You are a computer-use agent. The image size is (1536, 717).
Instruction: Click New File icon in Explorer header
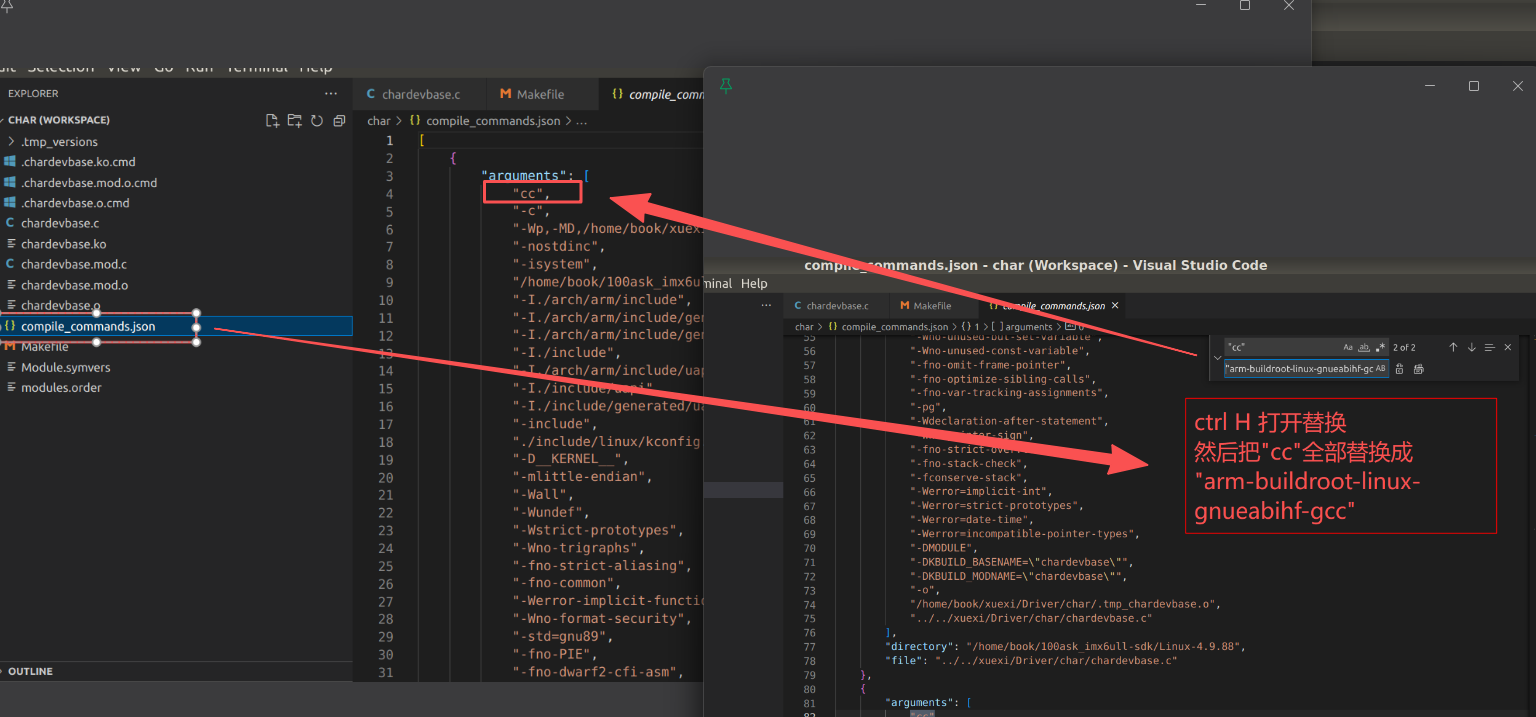pyautogui.click(x=272, y=120)
